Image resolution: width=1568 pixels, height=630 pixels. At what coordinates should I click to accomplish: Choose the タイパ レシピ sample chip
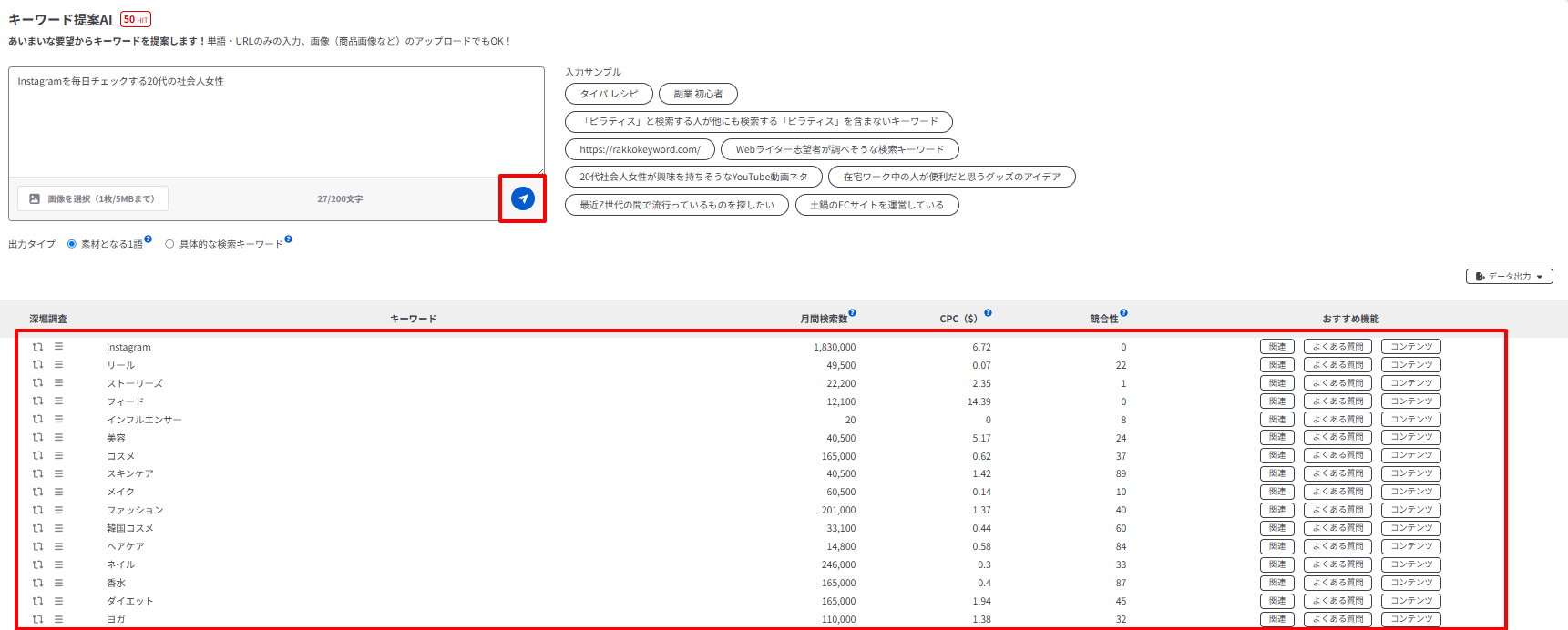click(x=610, y=94)
